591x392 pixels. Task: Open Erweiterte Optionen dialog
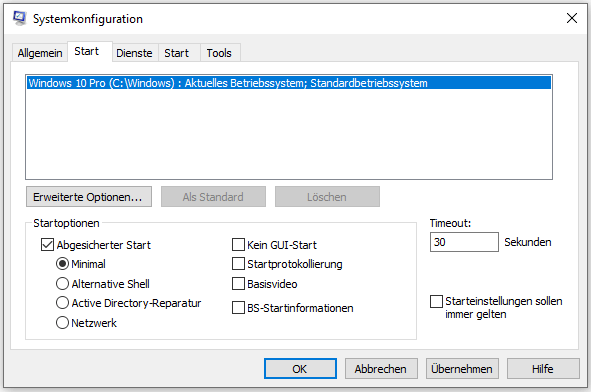[89, 197]
